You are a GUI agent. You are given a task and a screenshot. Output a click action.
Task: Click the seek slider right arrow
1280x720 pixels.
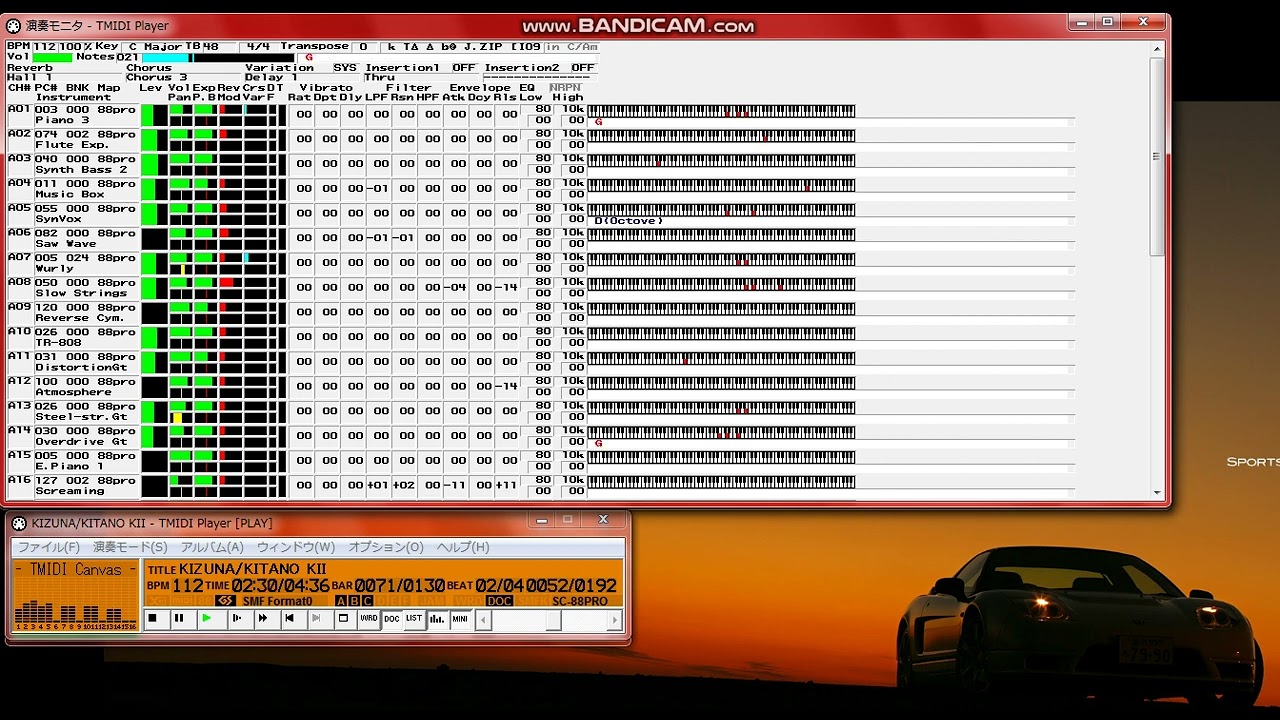pos(616,620)
